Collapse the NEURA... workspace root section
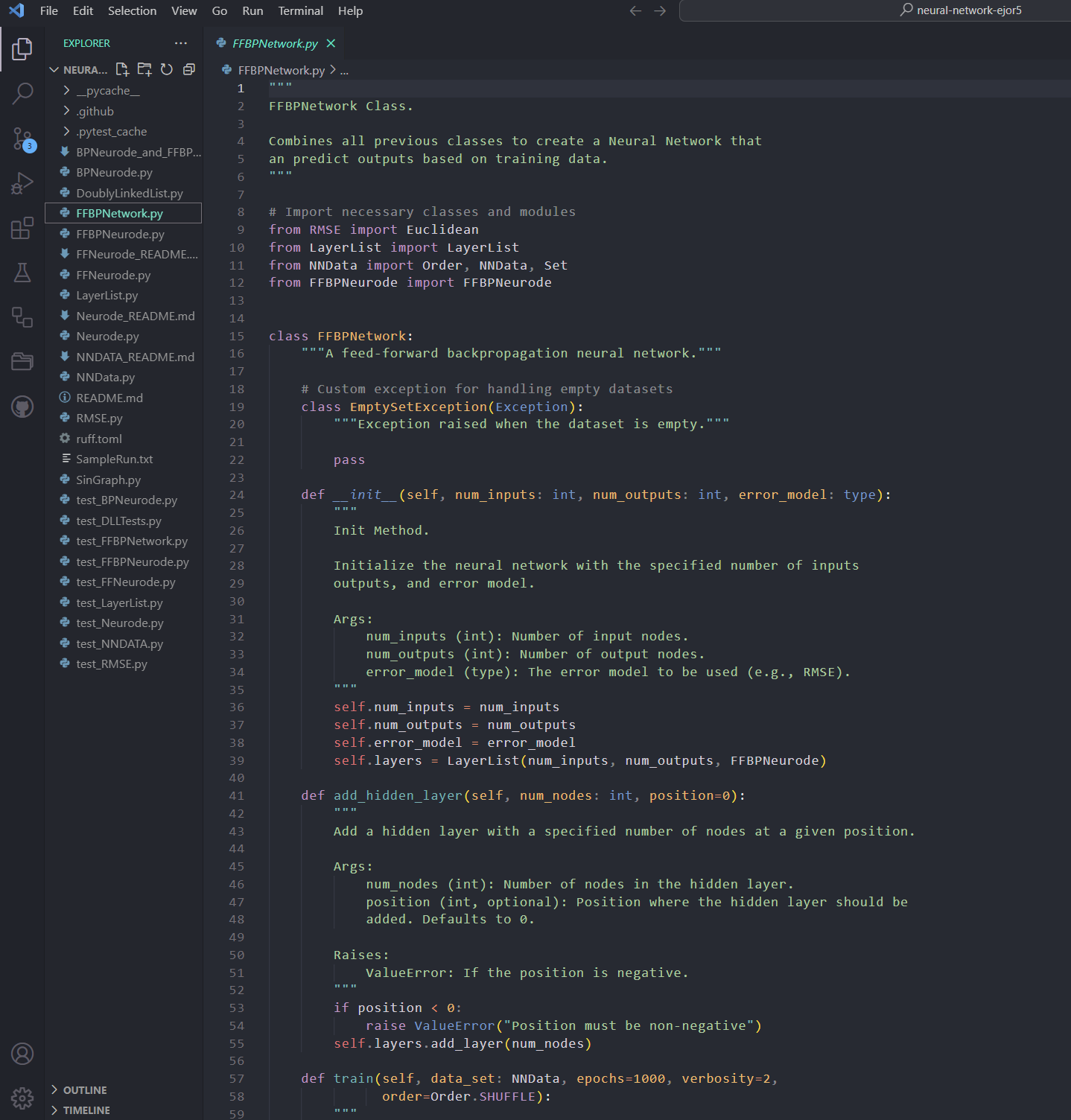Viewport: 1071px width, 1120px height. pyautogui.click(x=77, y=69)
